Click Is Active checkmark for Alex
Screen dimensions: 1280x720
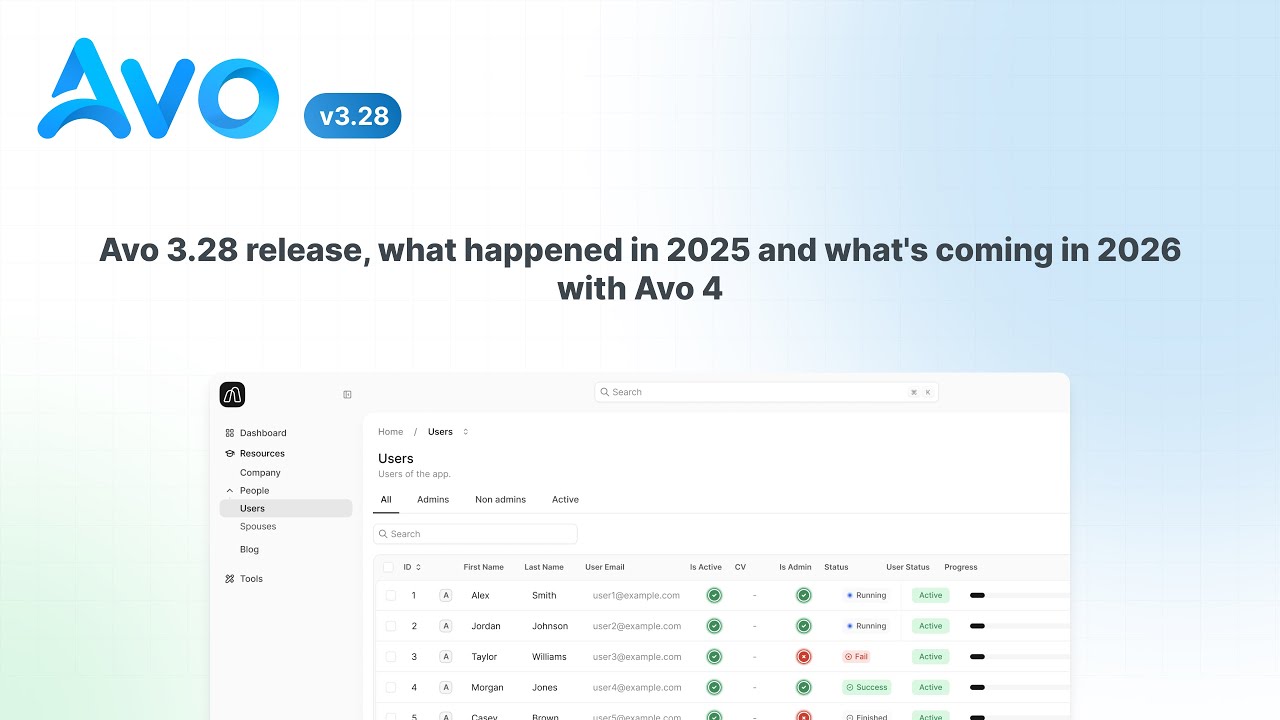coord(714,595)
